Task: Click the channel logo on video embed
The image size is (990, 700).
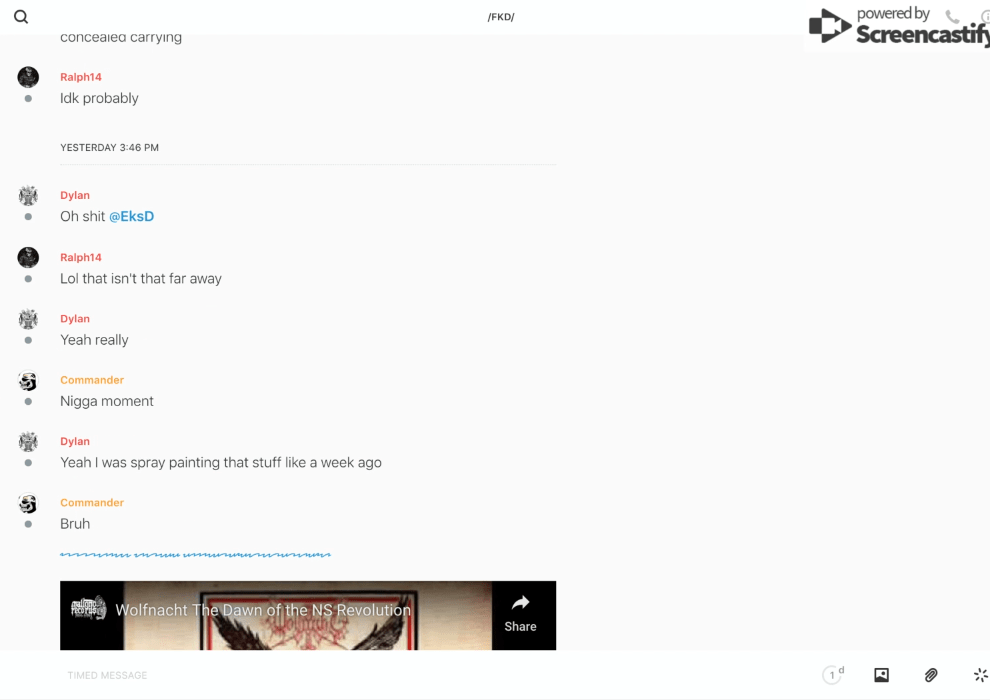Action: (89, 609)
